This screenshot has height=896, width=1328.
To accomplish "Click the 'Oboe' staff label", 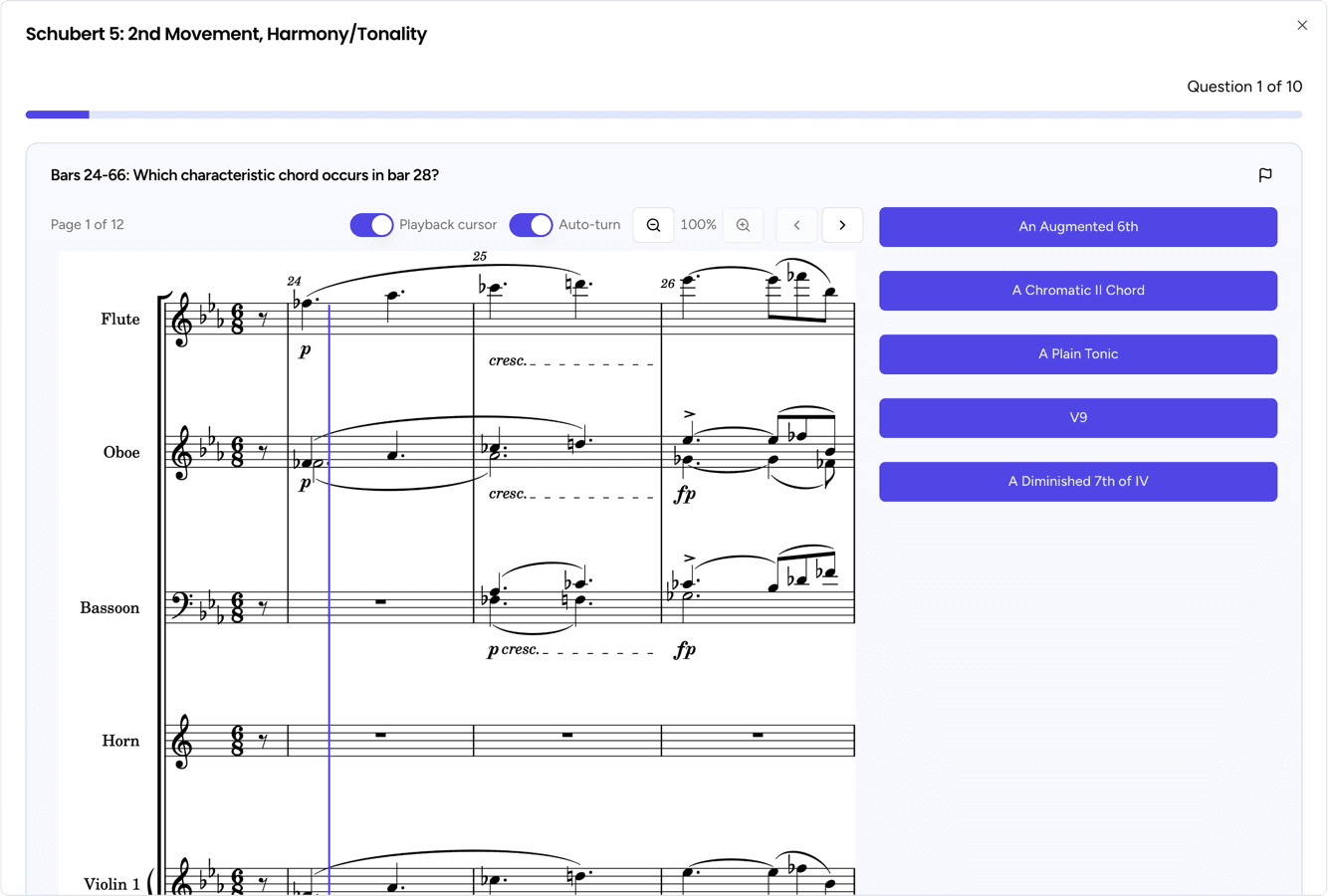I will [x=121, y=453].
